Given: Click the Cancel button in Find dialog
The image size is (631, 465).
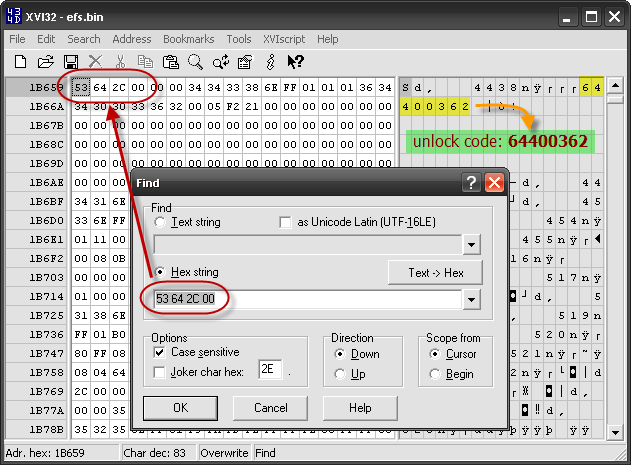Looking at the screenshot, I should tap(270, 408).
